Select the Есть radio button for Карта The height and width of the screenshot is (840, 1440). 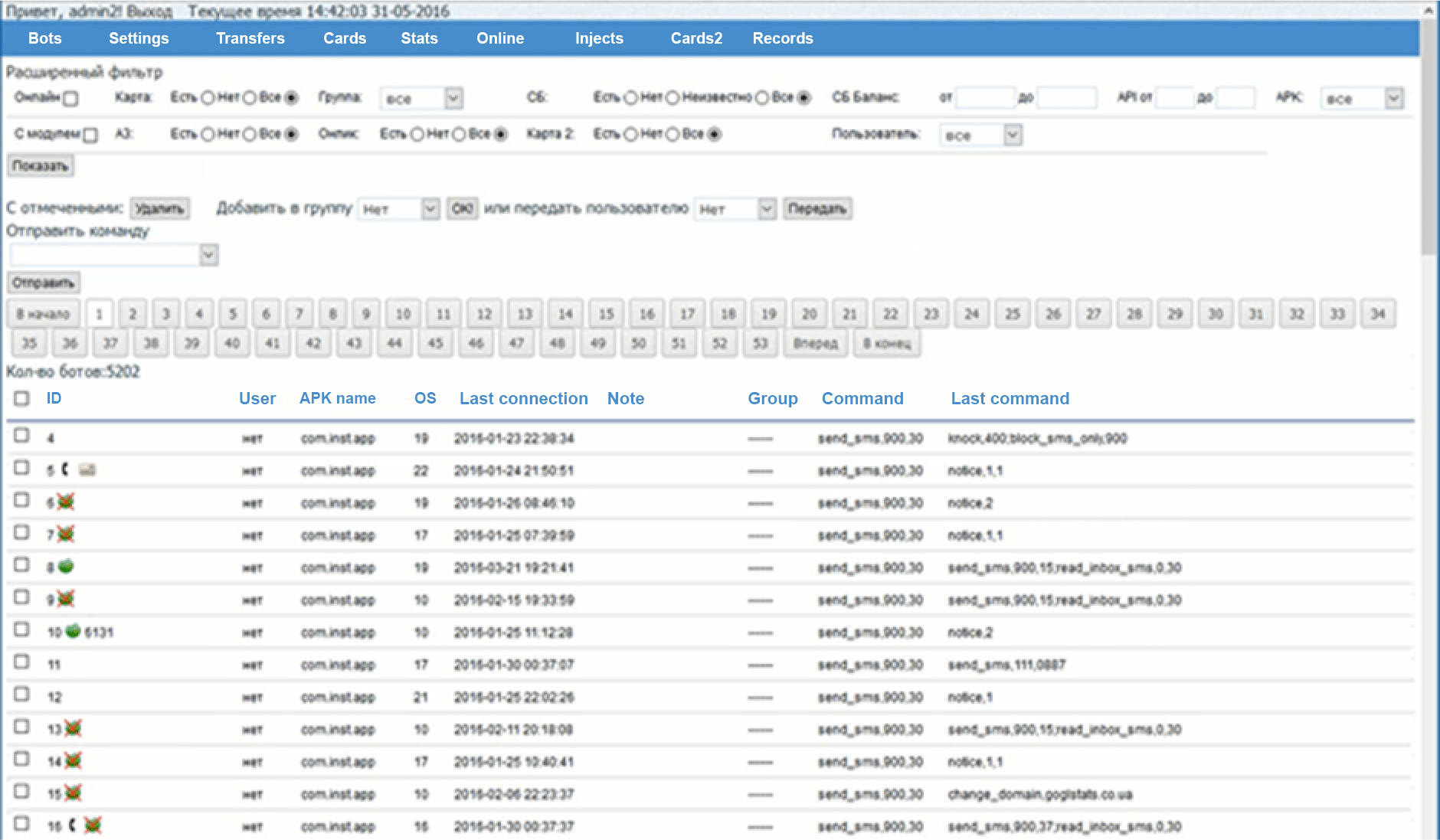[x=208, y=98]
